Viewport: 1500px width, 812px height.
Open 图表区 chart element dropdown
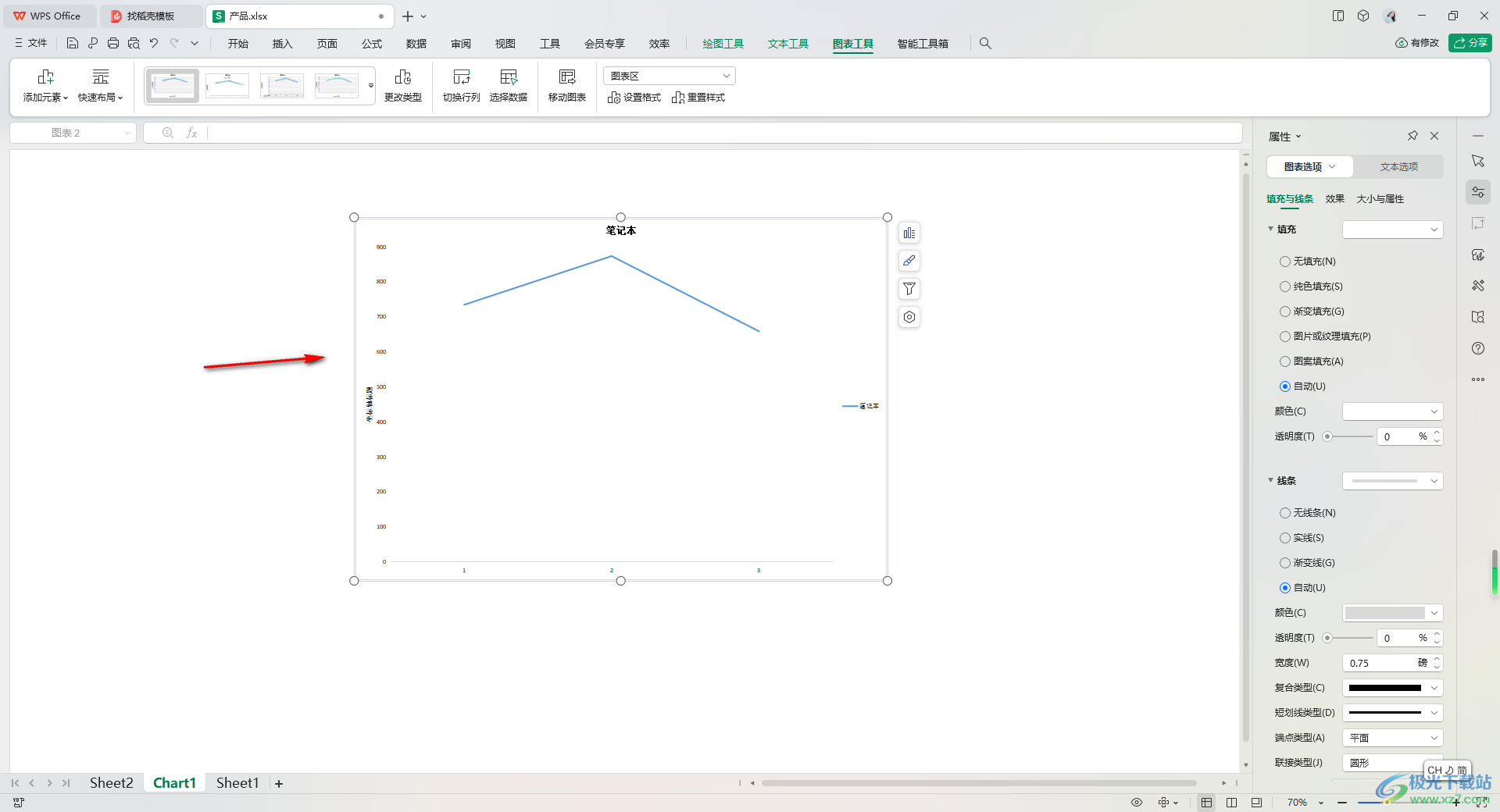point(670,76)
